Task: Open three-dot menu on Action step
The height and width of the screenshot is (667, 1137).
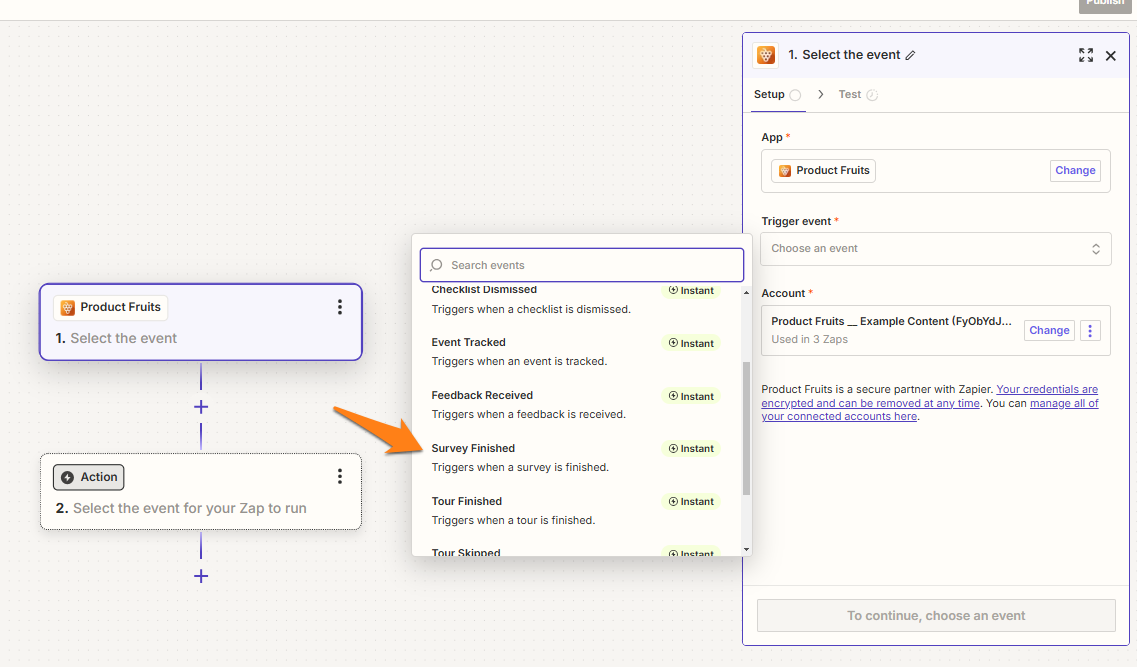Action: (x=340, y=476)
